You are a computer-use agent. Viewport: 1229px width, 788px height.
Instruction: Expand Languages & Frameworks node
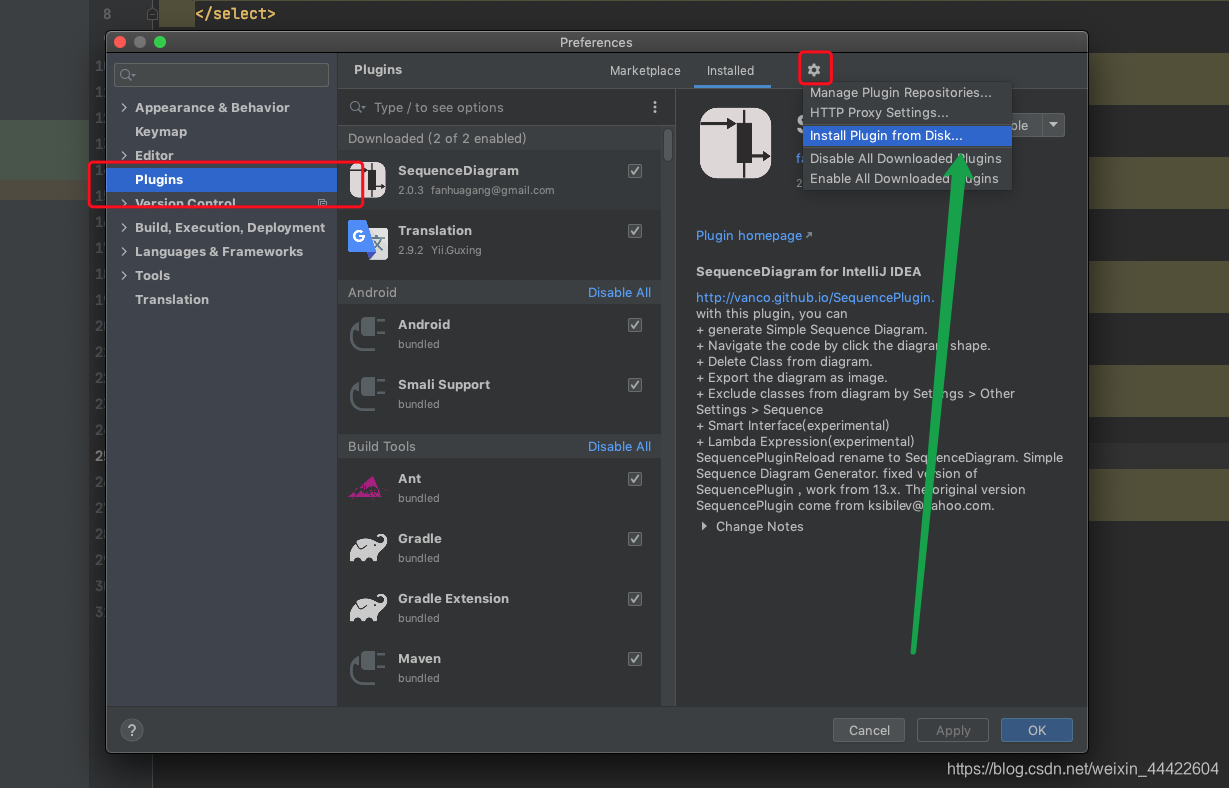(x=124, y=251)
